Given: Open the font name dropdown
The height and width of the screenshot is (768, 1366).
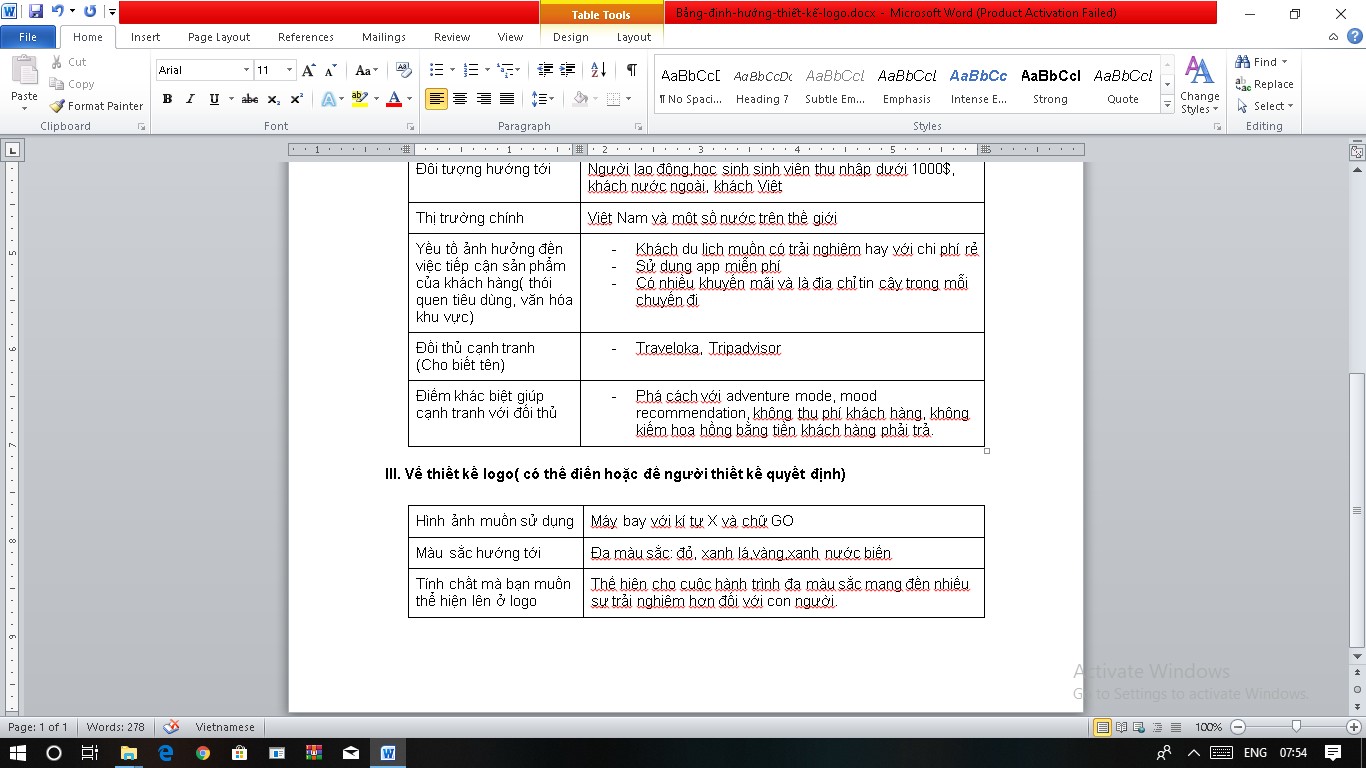Looking at the screenshot, I should click(x=246, y=70).
